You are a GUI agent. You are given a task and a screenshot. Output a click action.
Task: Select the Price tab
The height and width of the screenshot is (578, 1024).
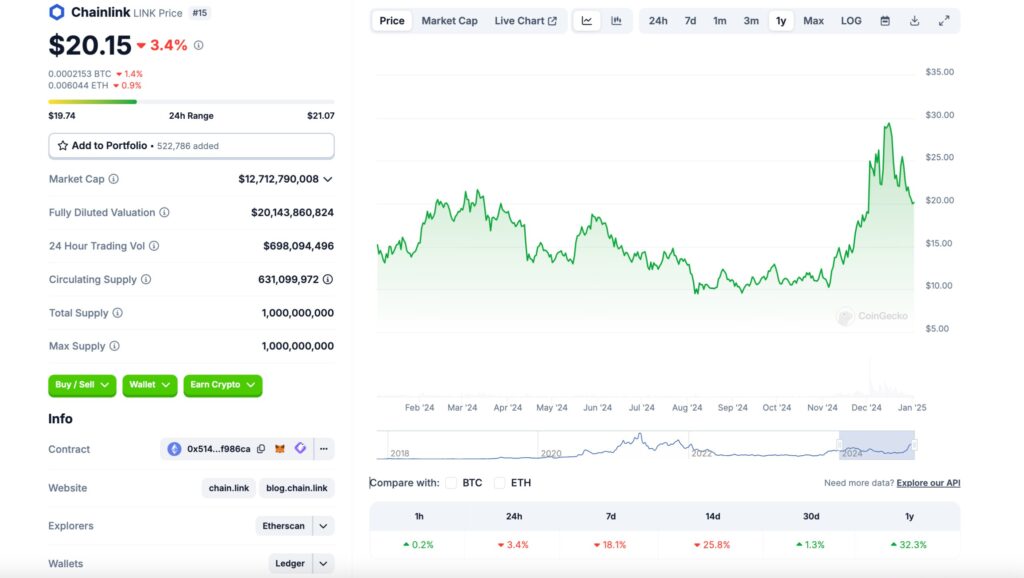click(392, 21)
